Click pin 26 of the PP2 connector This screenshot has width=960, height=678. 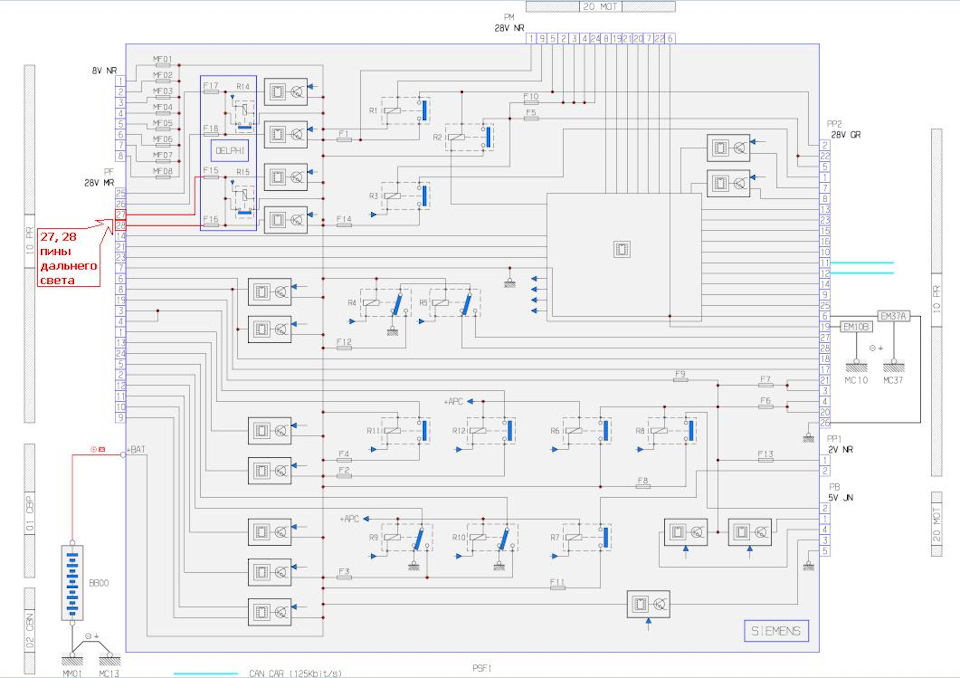[x=825, y=423]
